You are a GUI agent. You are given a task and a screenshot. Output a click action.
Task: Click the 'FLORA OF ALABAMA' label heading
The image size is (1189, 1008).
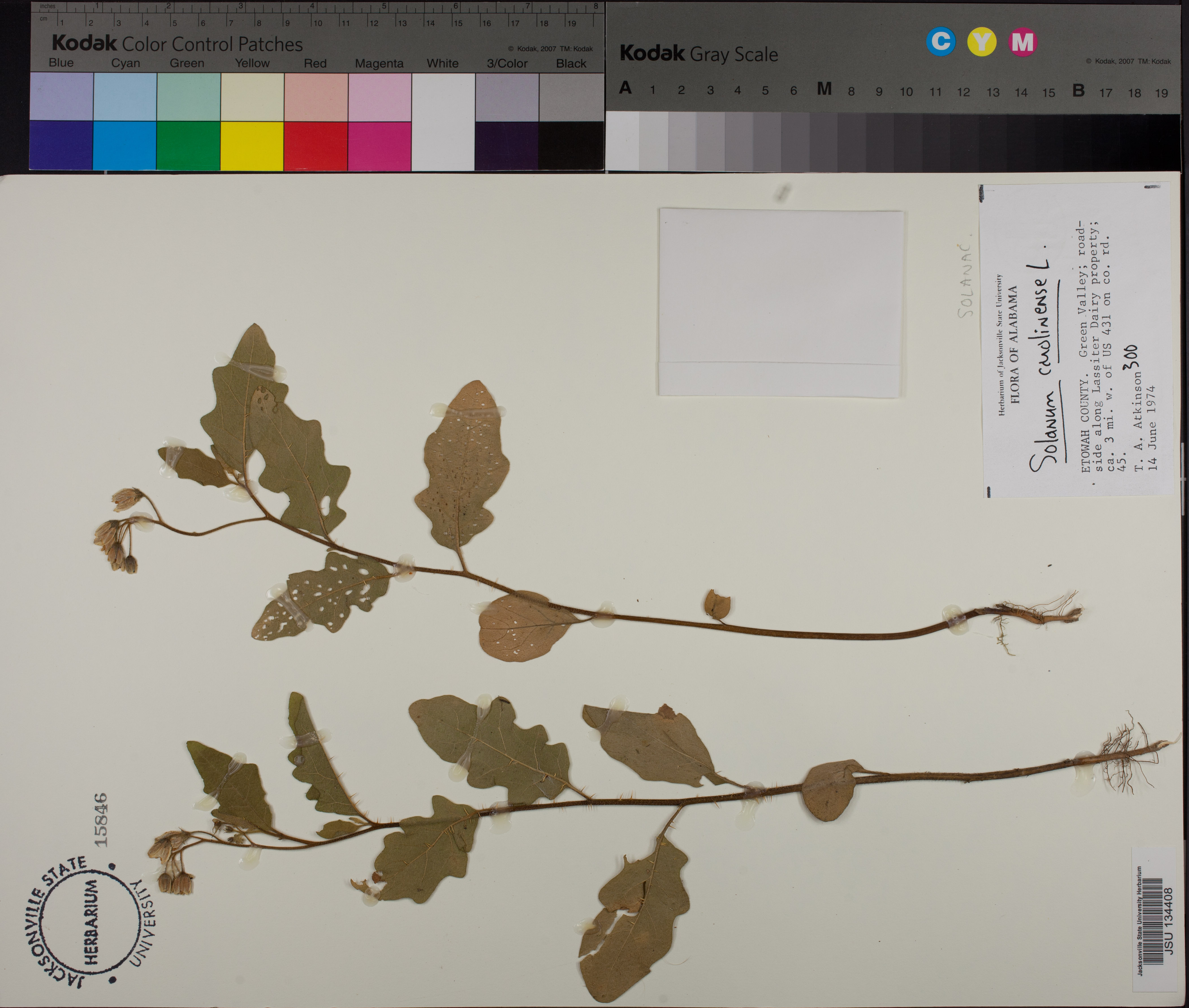(1015, 344)
